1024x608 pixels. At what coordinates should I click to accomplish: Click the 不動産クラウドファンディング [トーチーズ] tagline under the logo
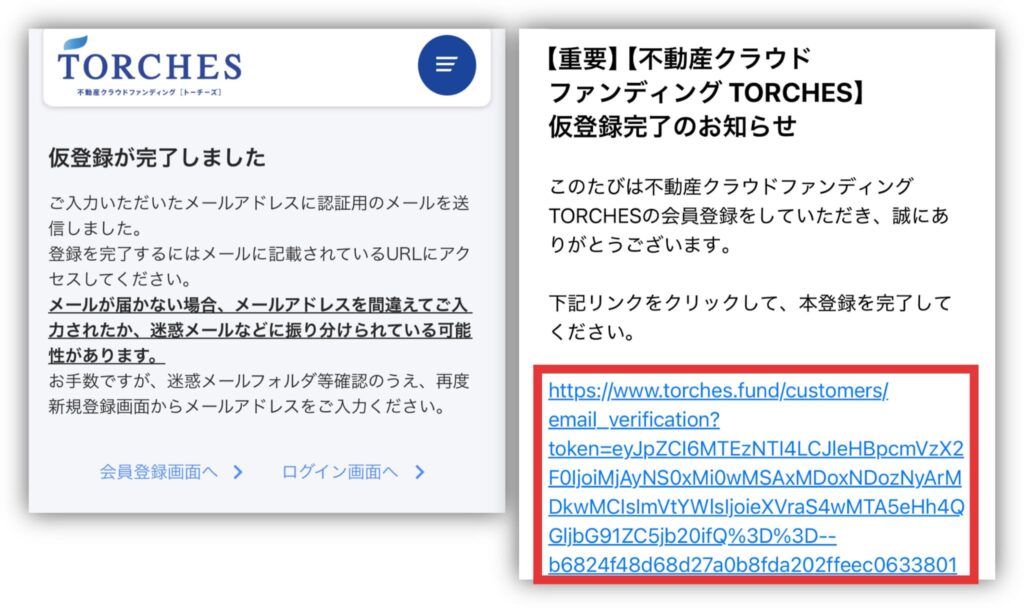tap(150, 92)
